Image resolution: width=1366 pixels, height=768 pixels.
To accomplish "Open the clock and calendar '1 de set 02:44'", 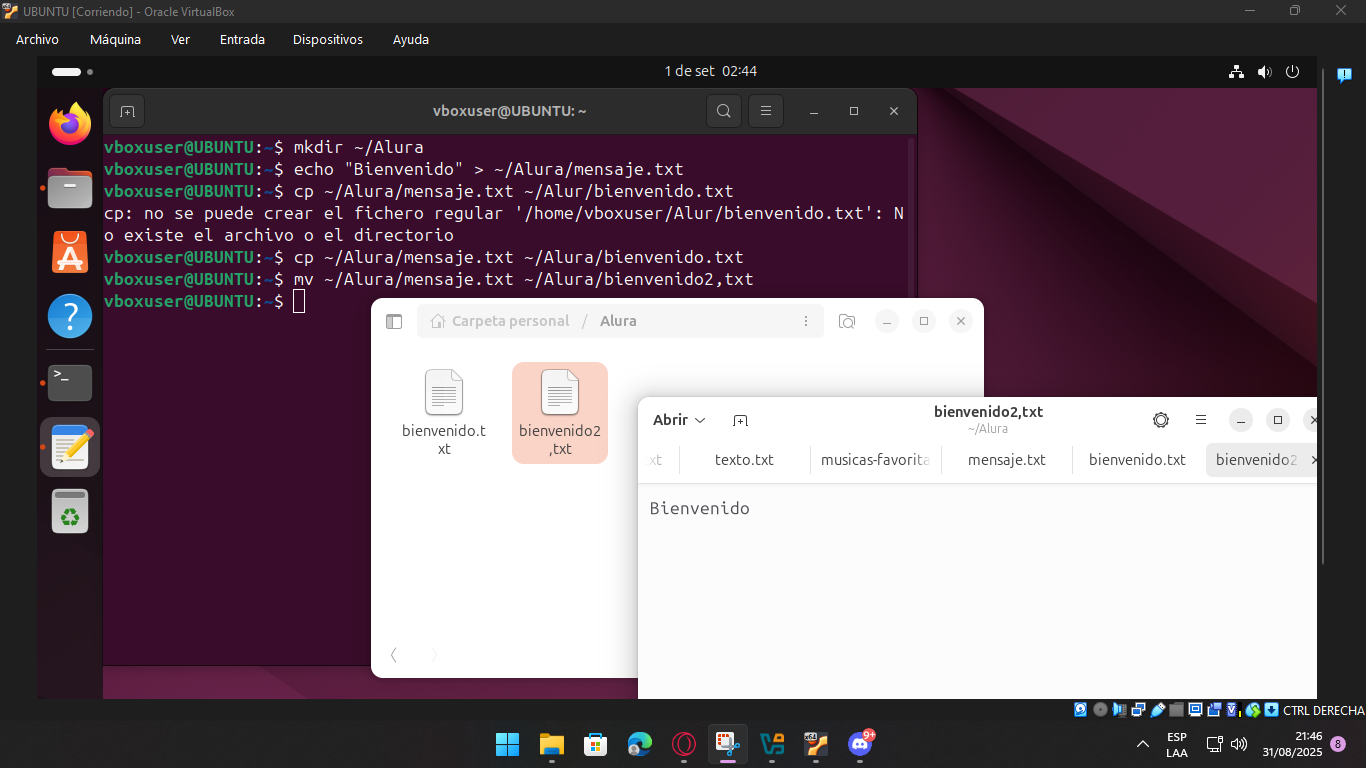I will [711, 71].
